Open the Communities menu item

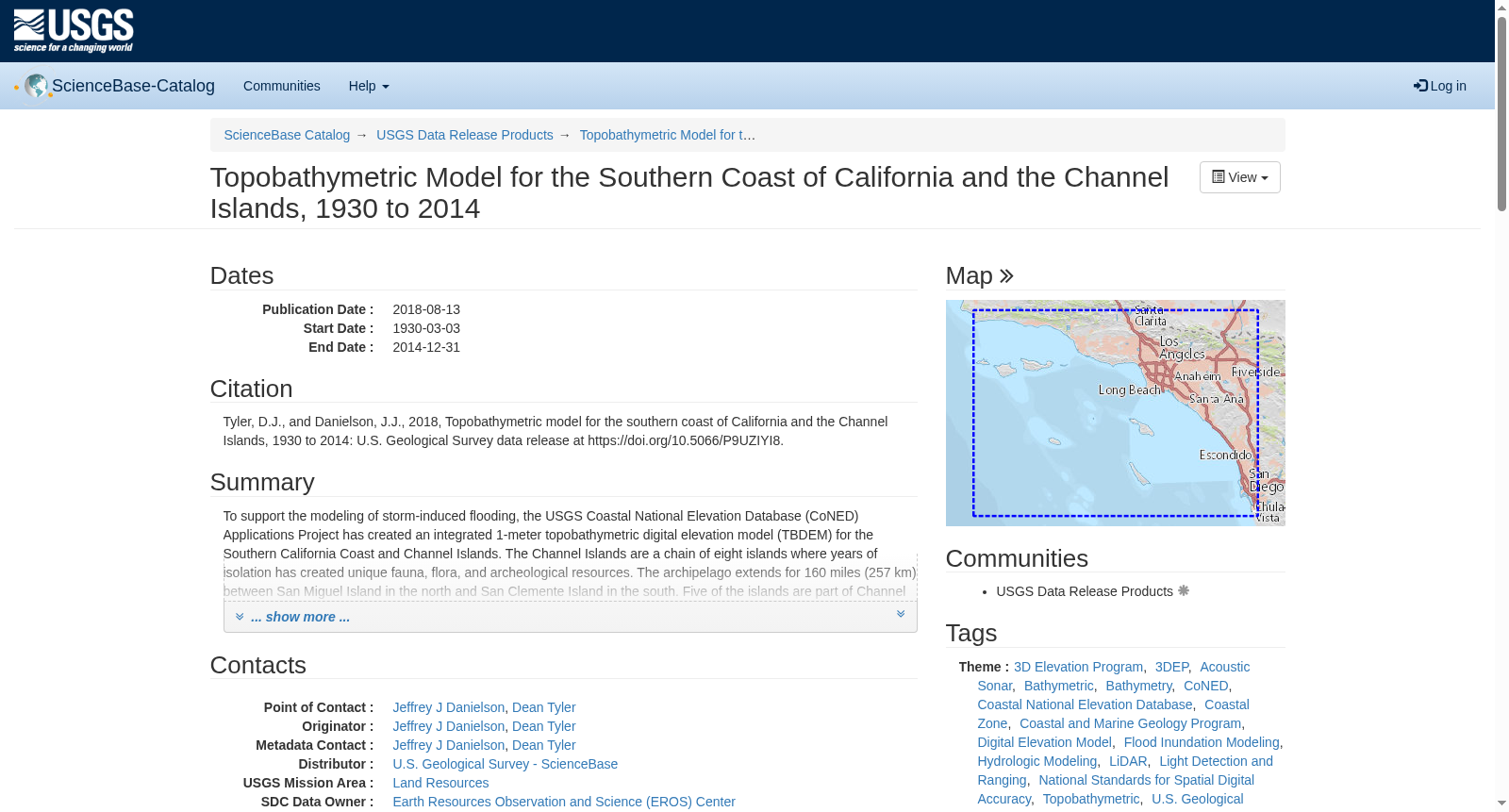[282, 86]
